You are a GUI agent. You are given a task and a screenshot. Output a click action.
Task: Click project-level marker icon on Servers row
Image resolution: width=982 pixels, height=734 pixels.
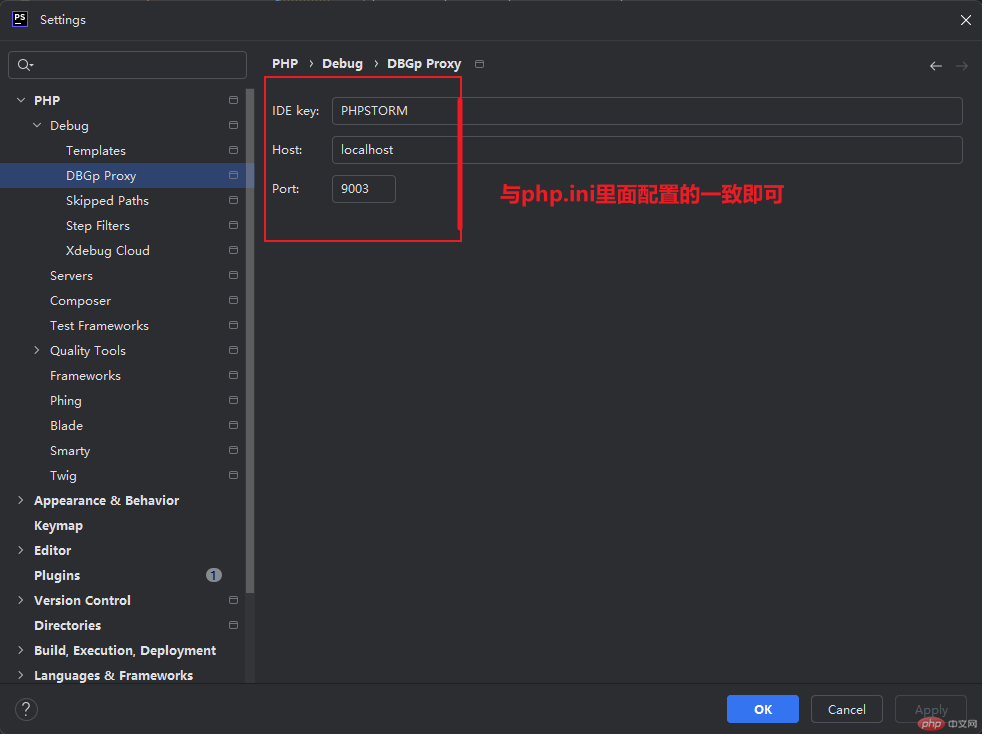234,275
